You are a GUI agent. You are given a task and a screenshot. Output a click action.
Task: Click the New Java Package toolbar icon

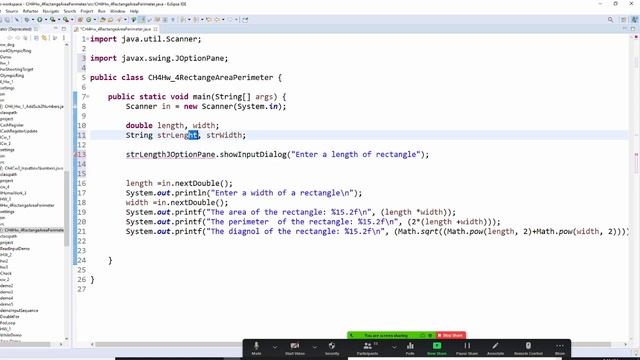80,20
